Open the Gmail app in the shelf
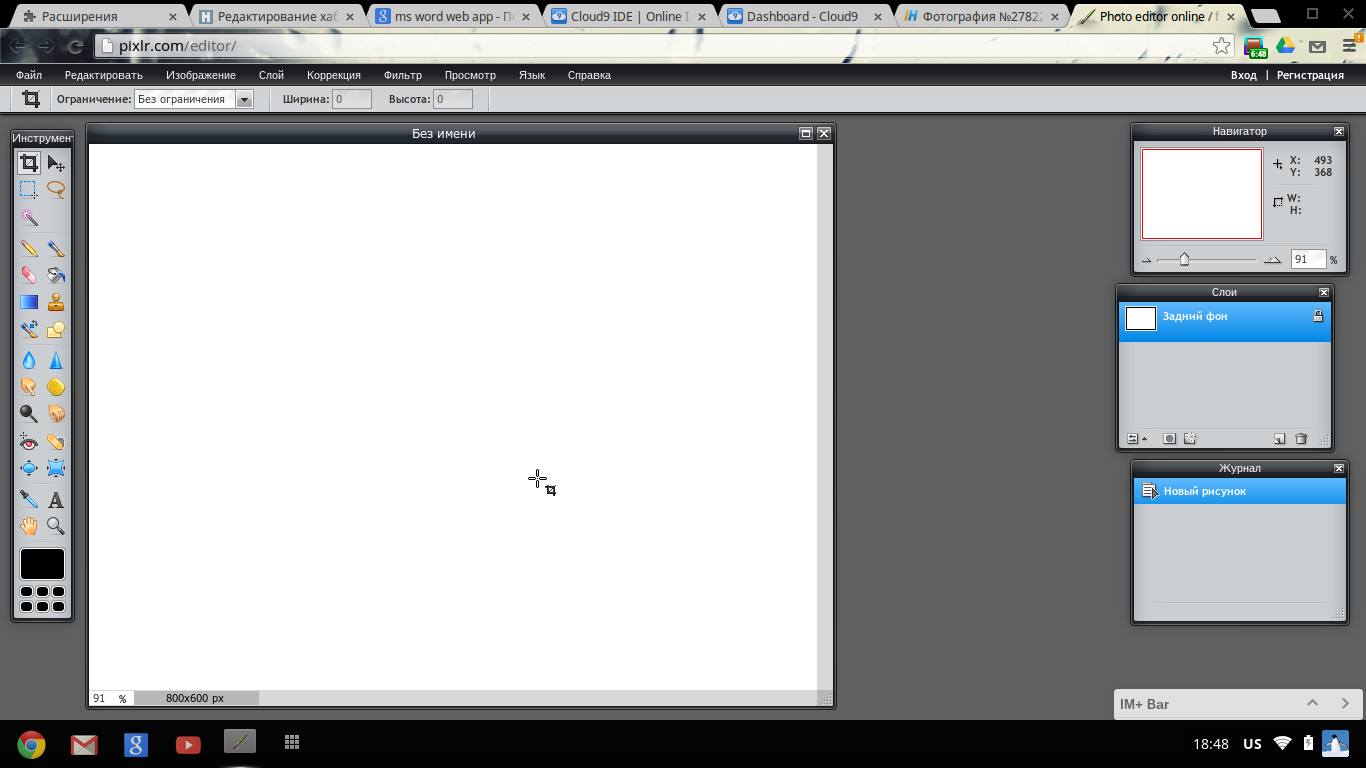 click(84, 744)
